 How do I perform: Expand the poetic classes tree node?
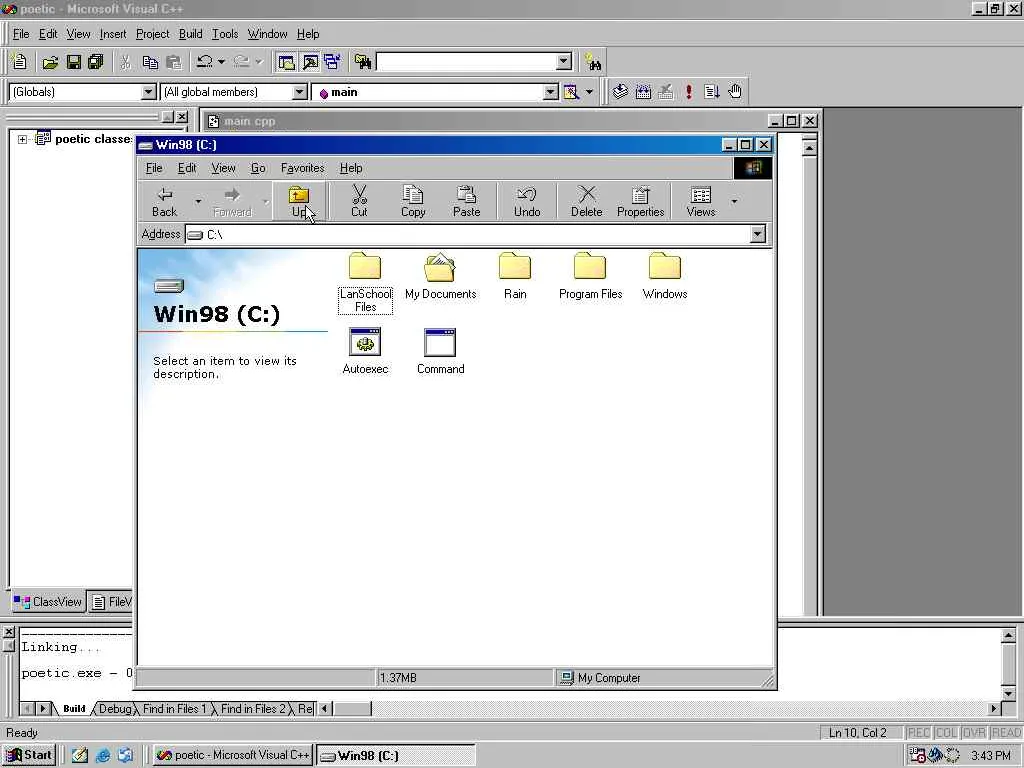22,139
